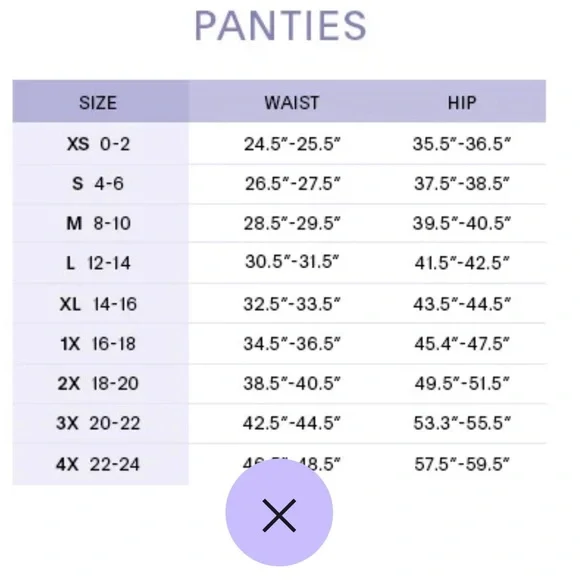
Task: Click the PANTIES heading
Action: coord(281,26)
